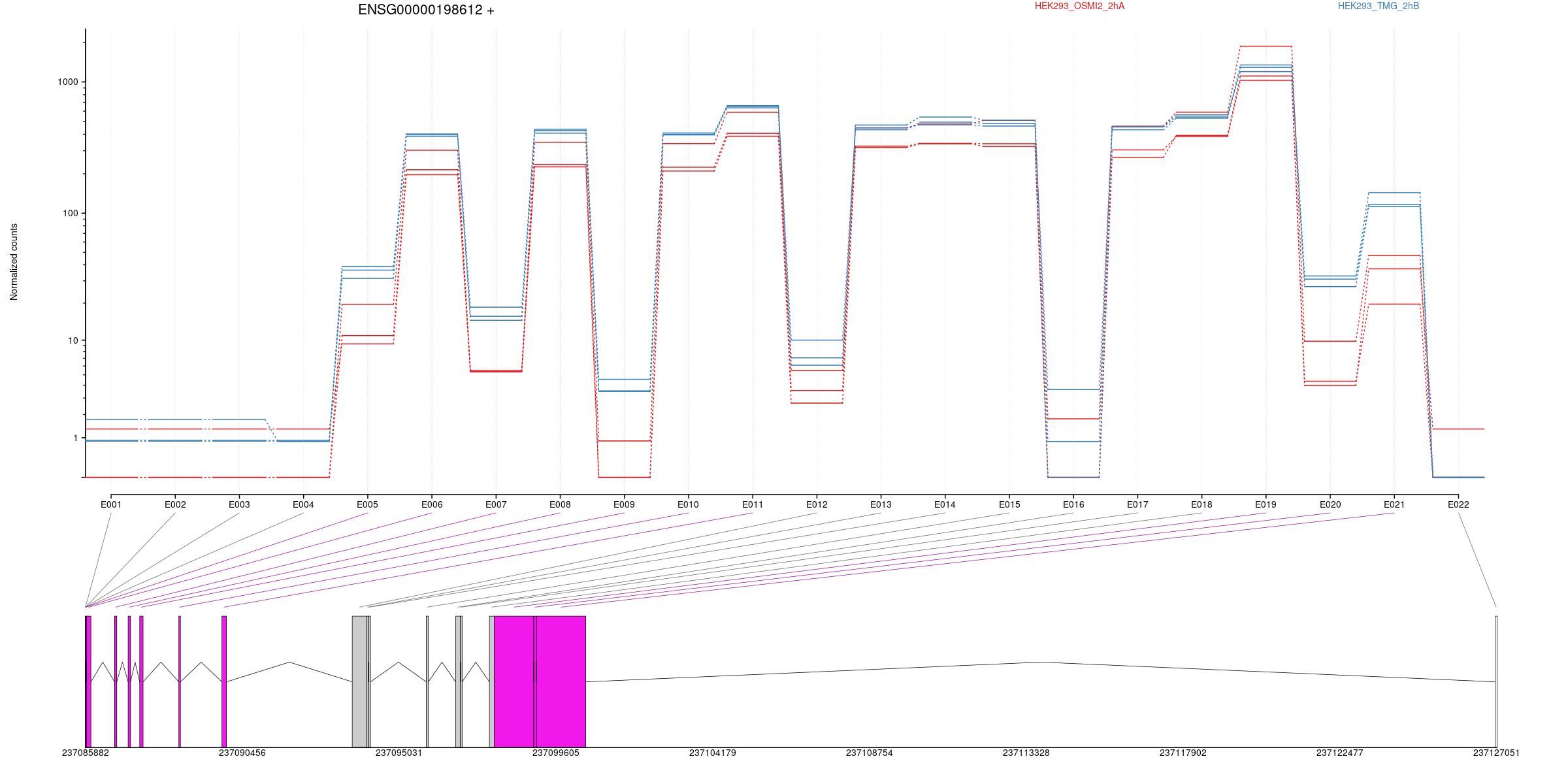Click exon label E015
This screenshot has height=784, width=1568.
(x=1009, y=504)
